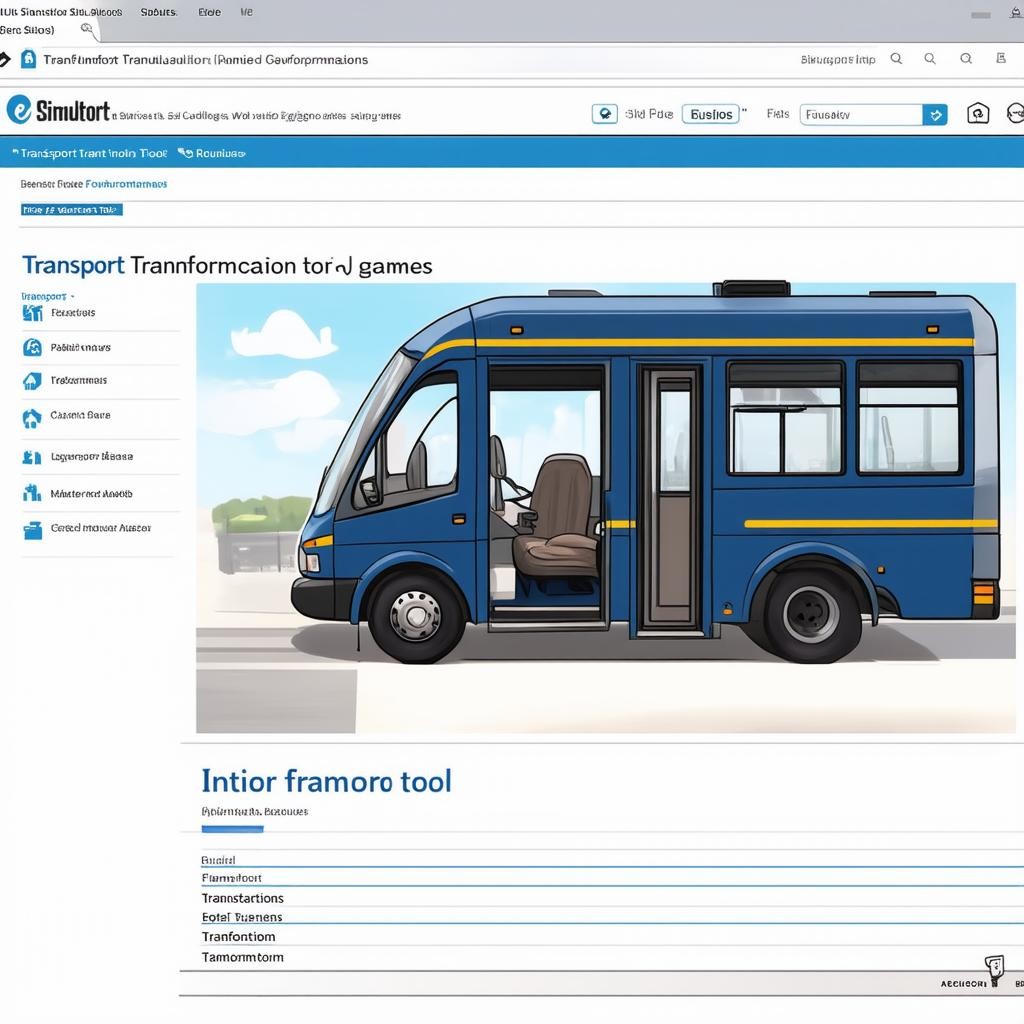Select the Transstartions row in the list
Image resolution: width=1024 pixels, height=1024 pixels.
(243, 898)
